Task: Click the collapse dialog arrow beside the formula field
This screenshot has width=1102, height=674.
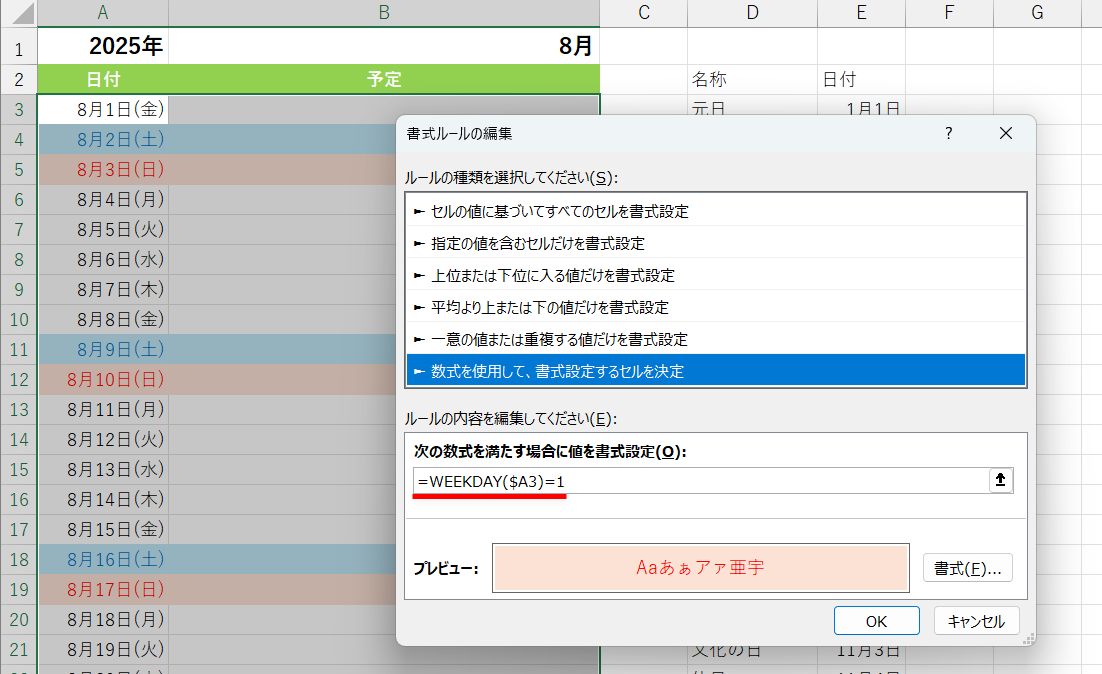Action: [1000, 480]
